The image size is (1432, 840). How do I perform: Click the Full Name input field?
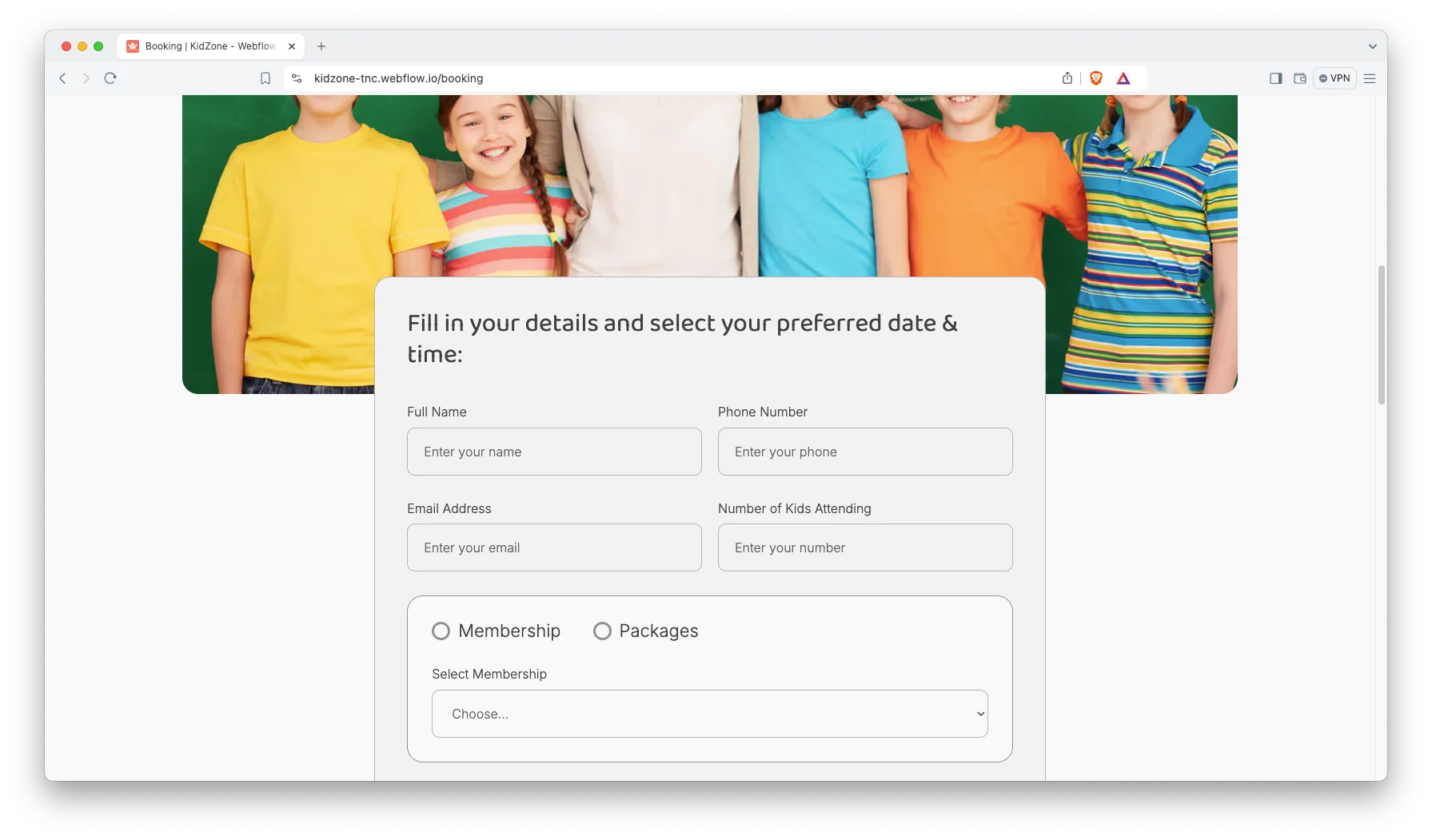(x=554, y=452)
